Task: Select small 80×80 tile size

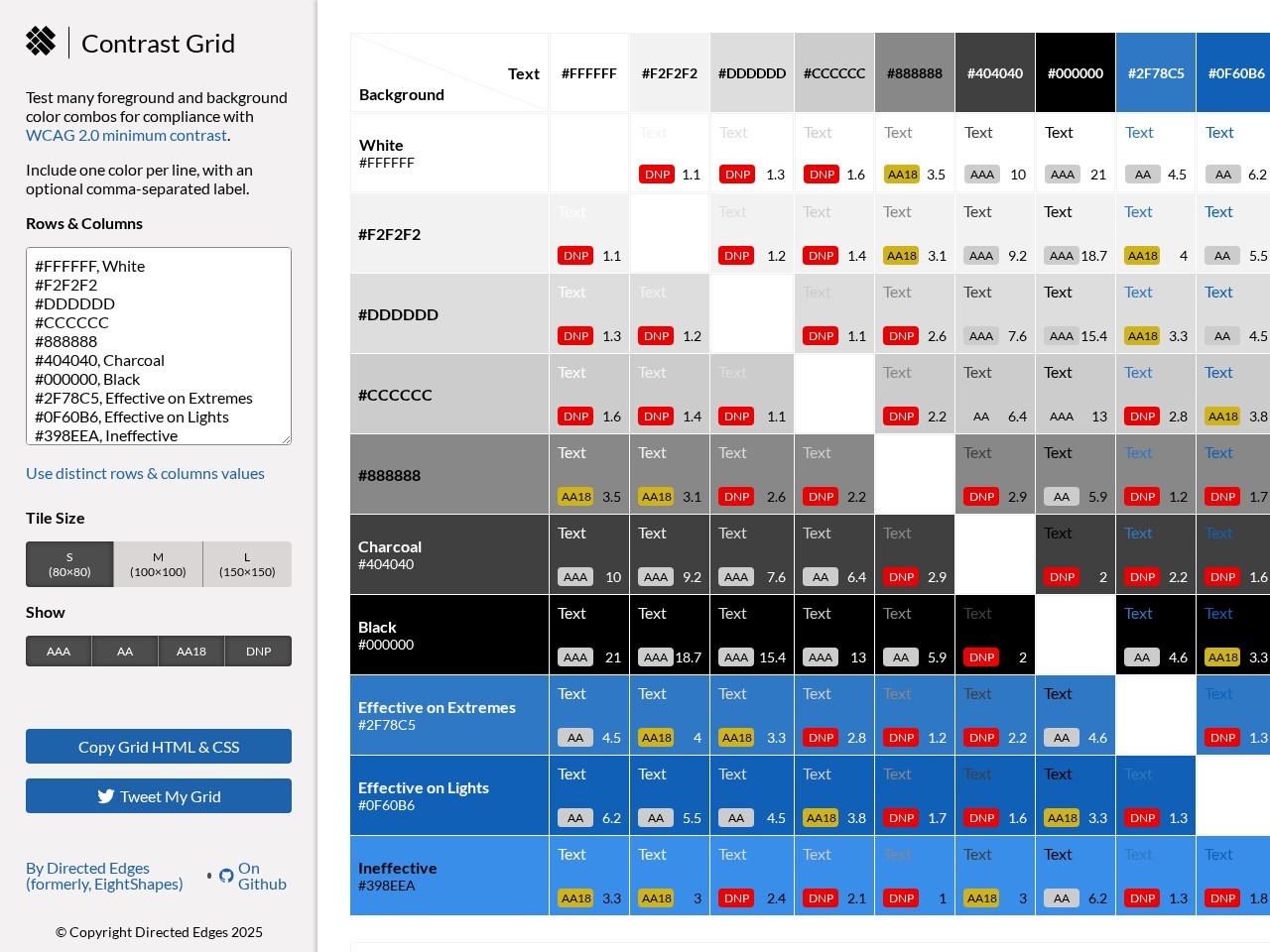Action: point(69,564)
